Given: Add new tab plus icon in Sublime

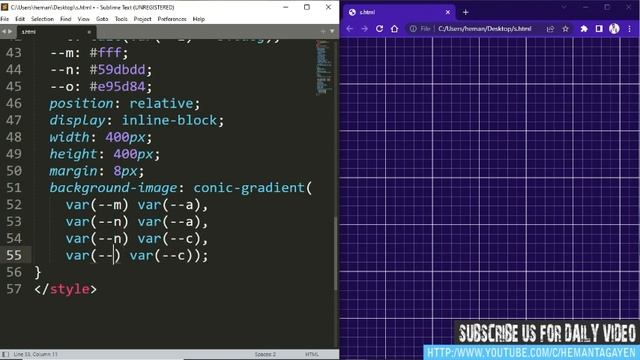Looking at the screenshot, I should tap(323, 31).
